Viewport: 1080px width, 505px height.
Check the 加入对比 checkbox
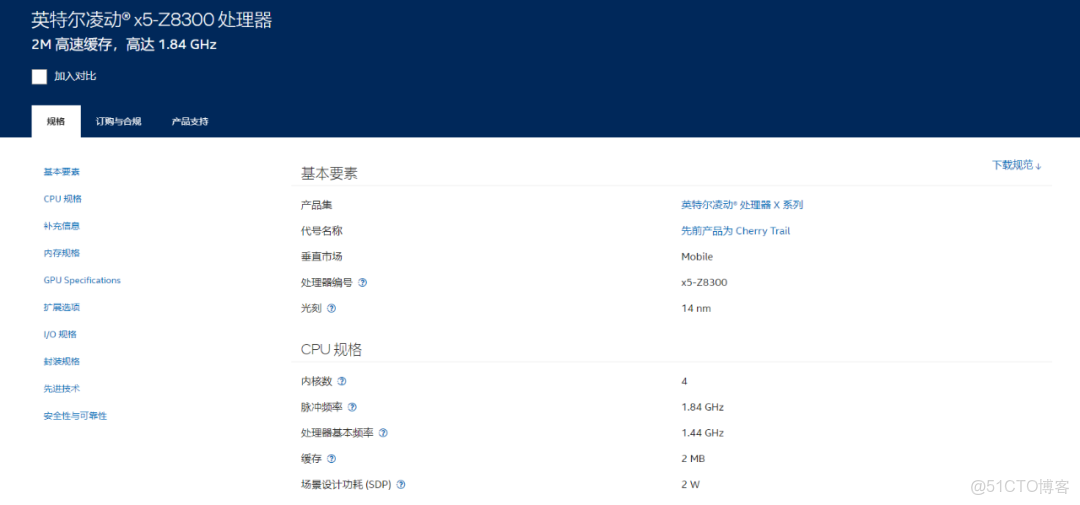pyautogui.click(x=39, y=76)
